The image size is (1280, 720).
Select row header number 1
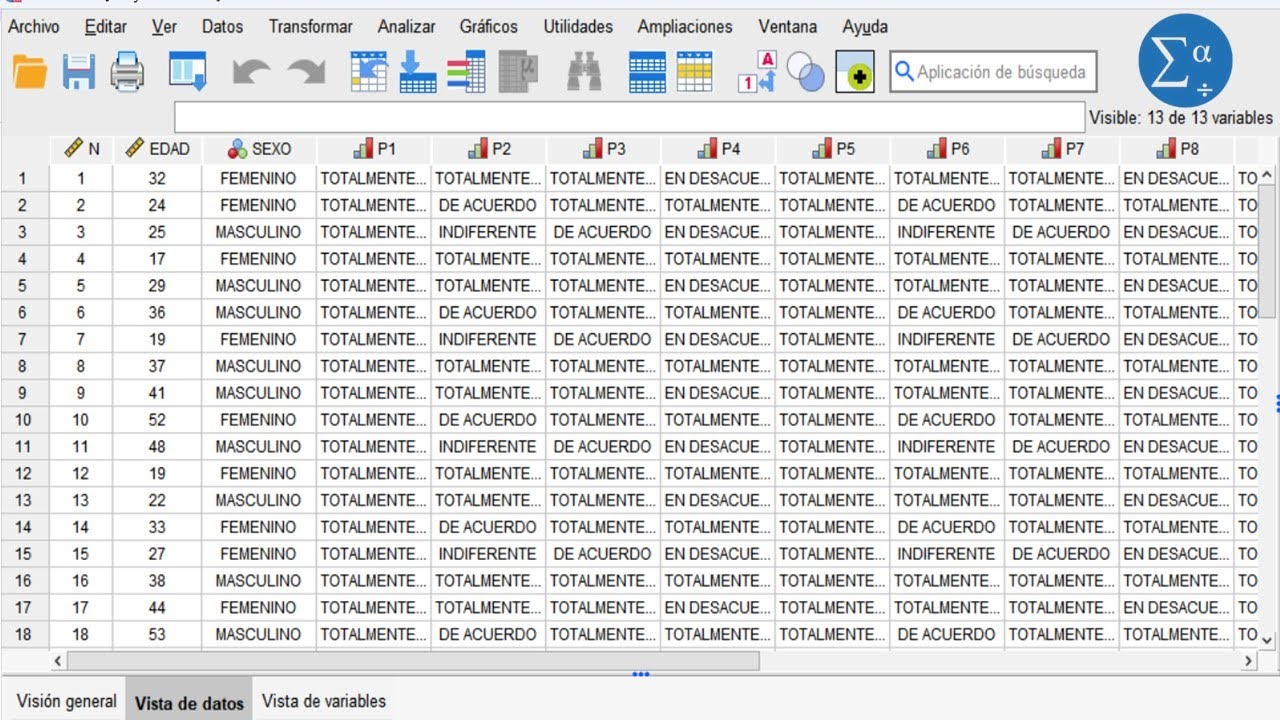tap(24, 179)
